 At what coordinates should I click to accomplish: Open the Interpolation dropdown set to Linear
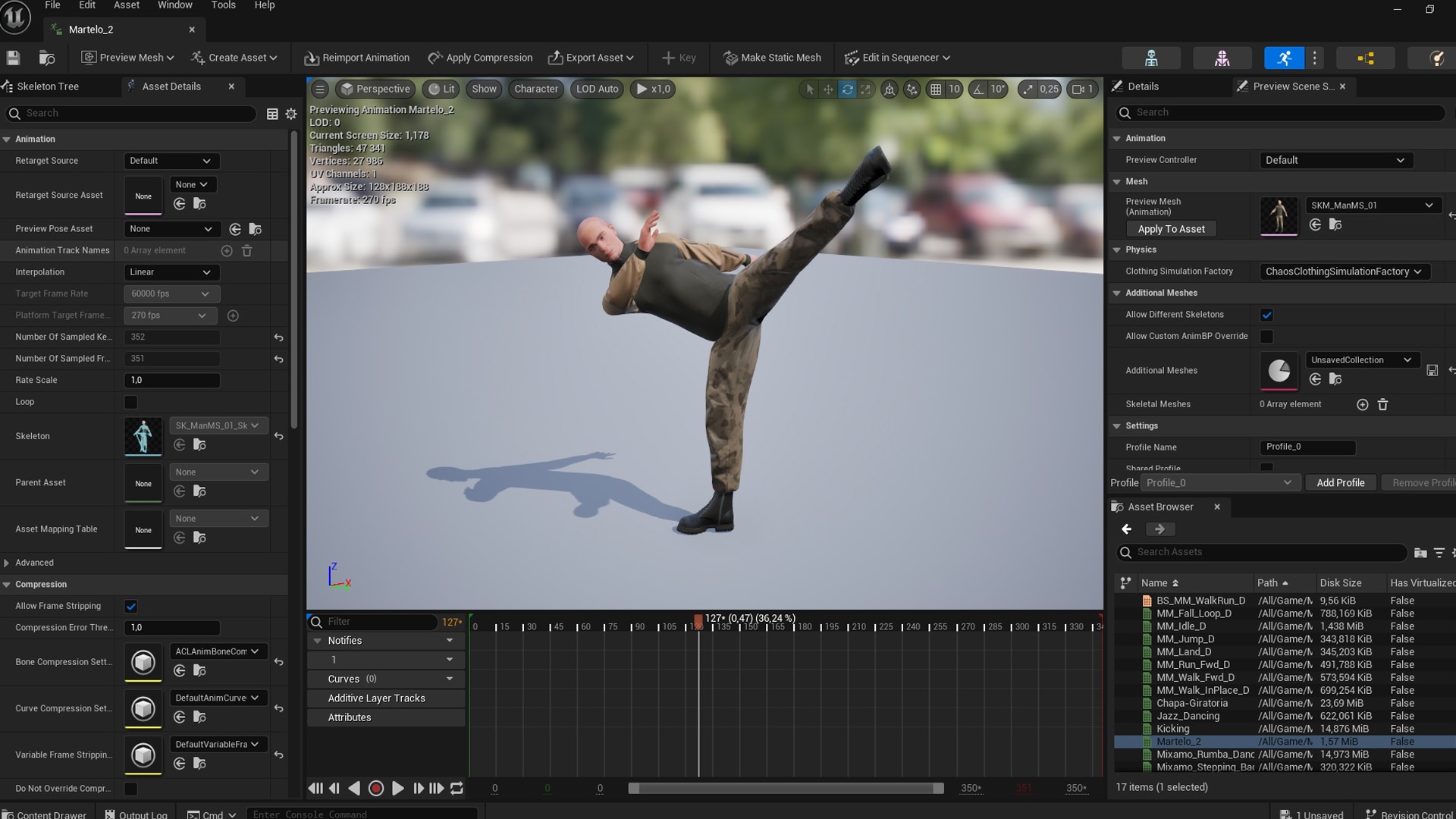coord(171,272)
